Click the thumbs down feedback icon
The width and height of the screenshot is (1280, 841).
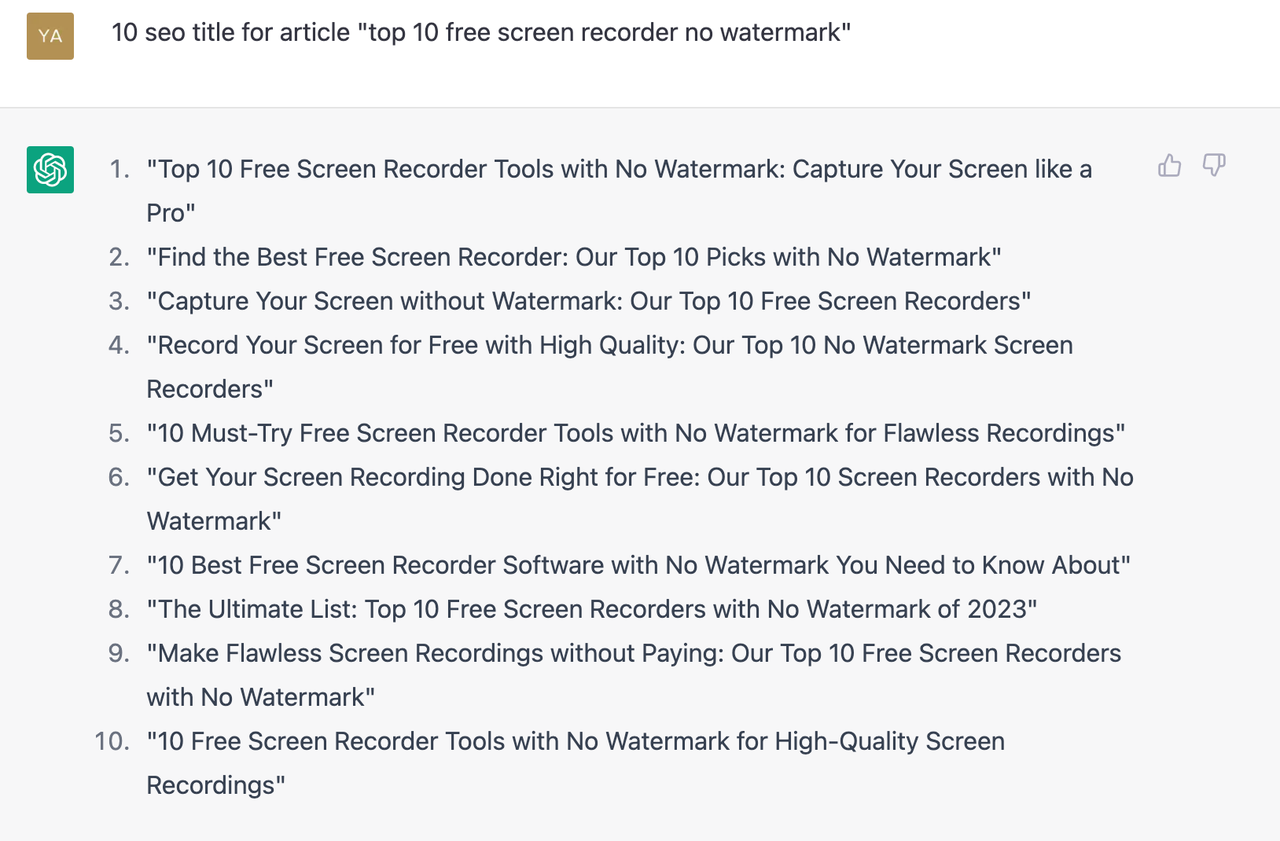coord(1213,166)
